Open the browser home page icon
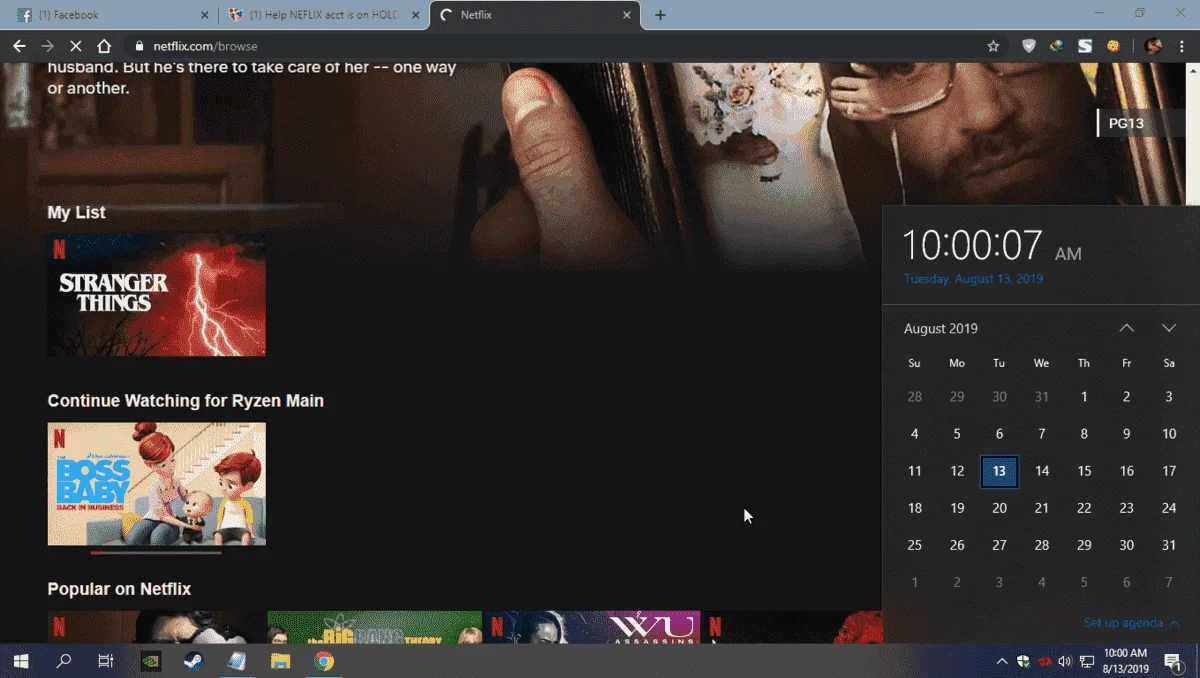Viewport: 1200px width, 678px height. click(x=104, y=46)
